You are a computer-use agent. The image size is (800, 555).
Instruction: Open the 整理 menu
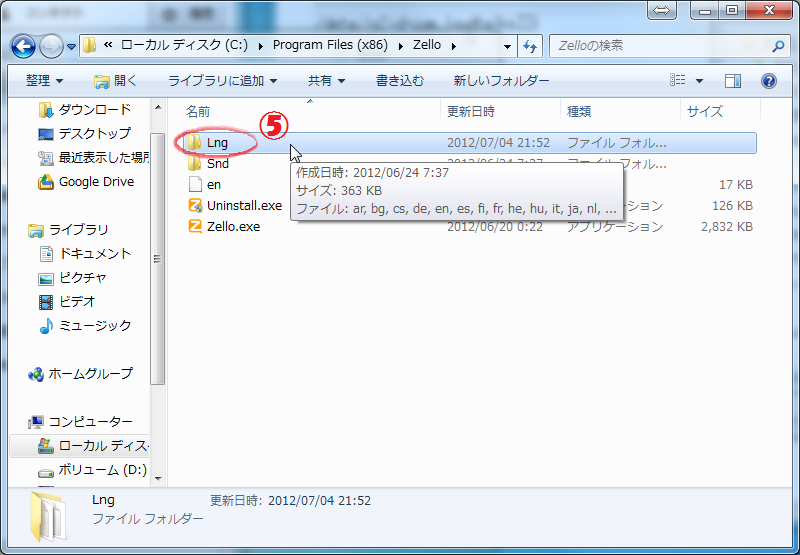(x=44, y=81)
